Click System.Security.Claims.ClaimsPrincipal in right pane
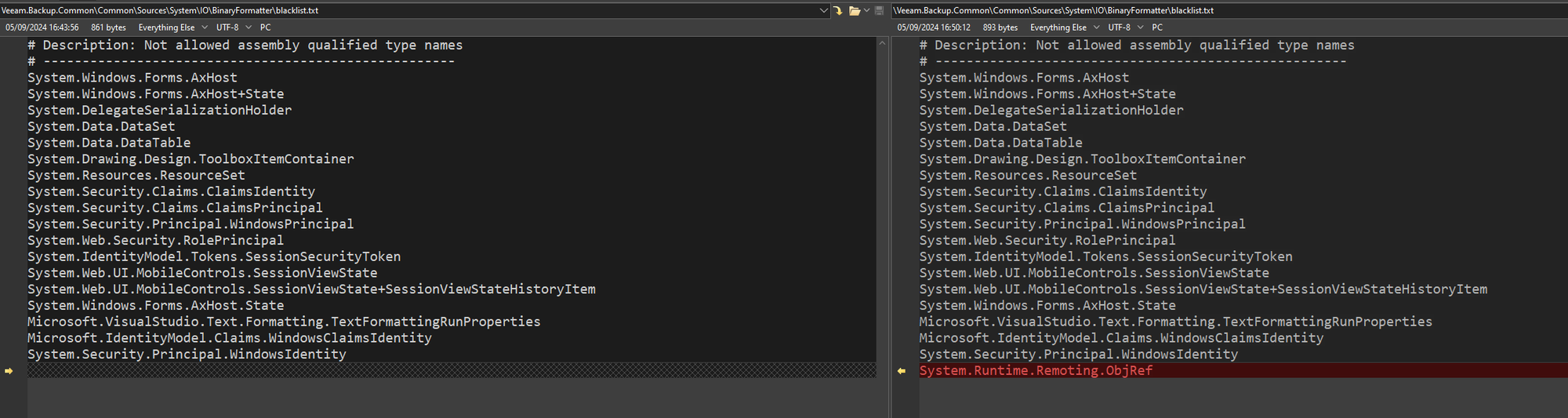The height and width of the screenshot is (418, 1568). coord(1067,209)
